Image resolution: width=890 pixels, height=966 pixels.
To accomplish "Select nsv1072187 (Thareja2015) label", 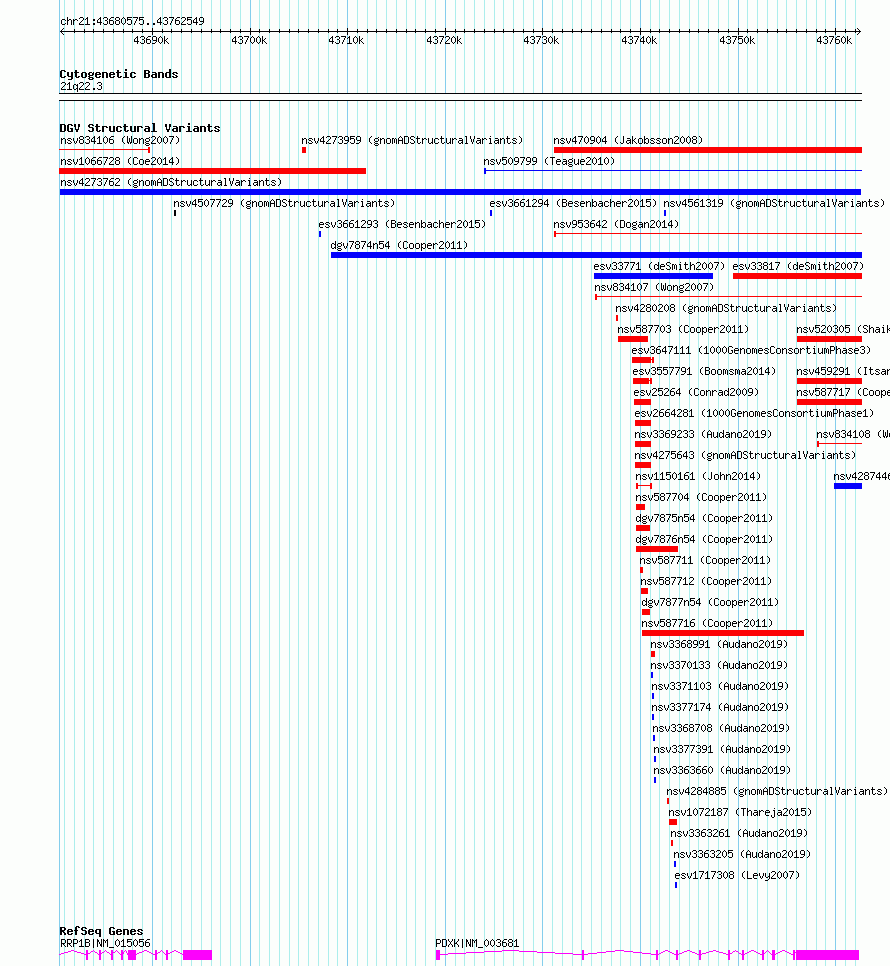I will (740, 812).
